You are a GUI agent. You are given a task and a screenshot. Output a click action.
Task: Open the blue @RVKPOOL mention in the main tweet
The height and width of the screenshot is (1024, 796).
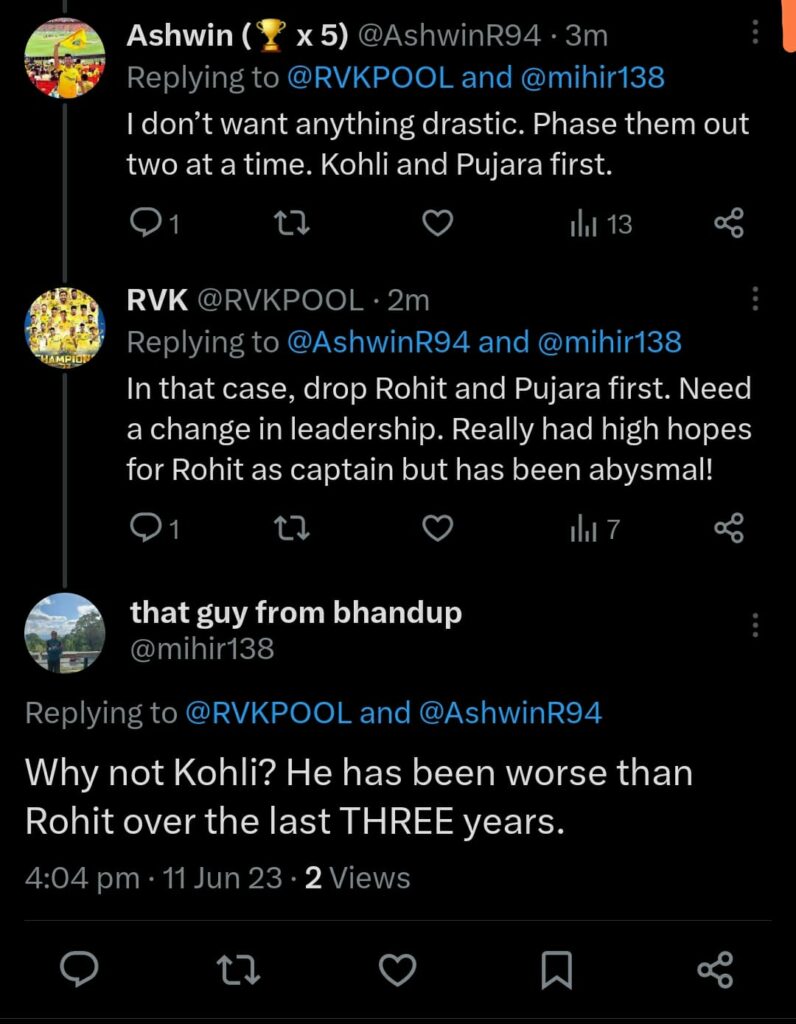268,712
